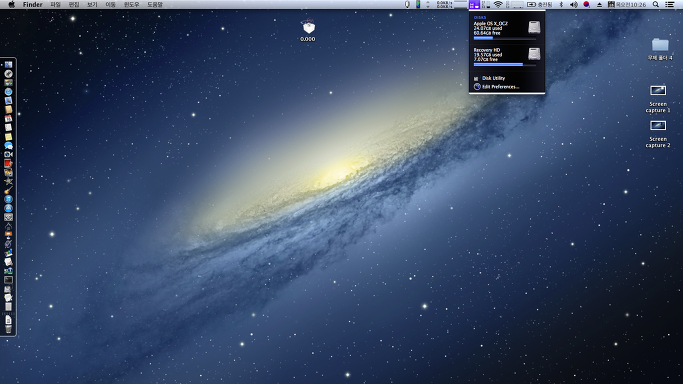Open Notification Center list icon
Image resolution: width=683 pixels, height=384 pixels.
pos(670,4)
